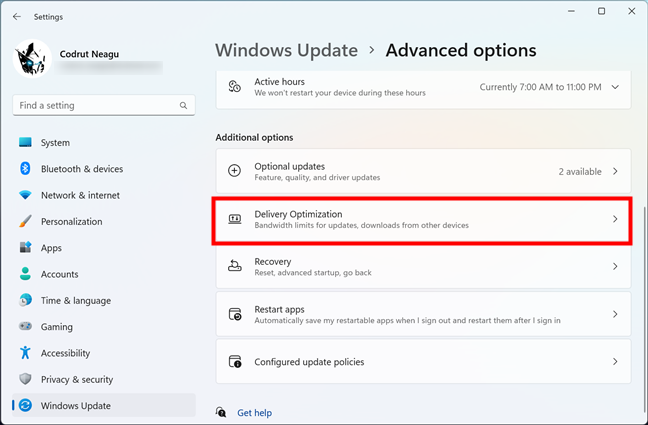Click 'Reset, advanced startup, go back' text
This screenshot has width=648, height=425.
pos(313,272)
